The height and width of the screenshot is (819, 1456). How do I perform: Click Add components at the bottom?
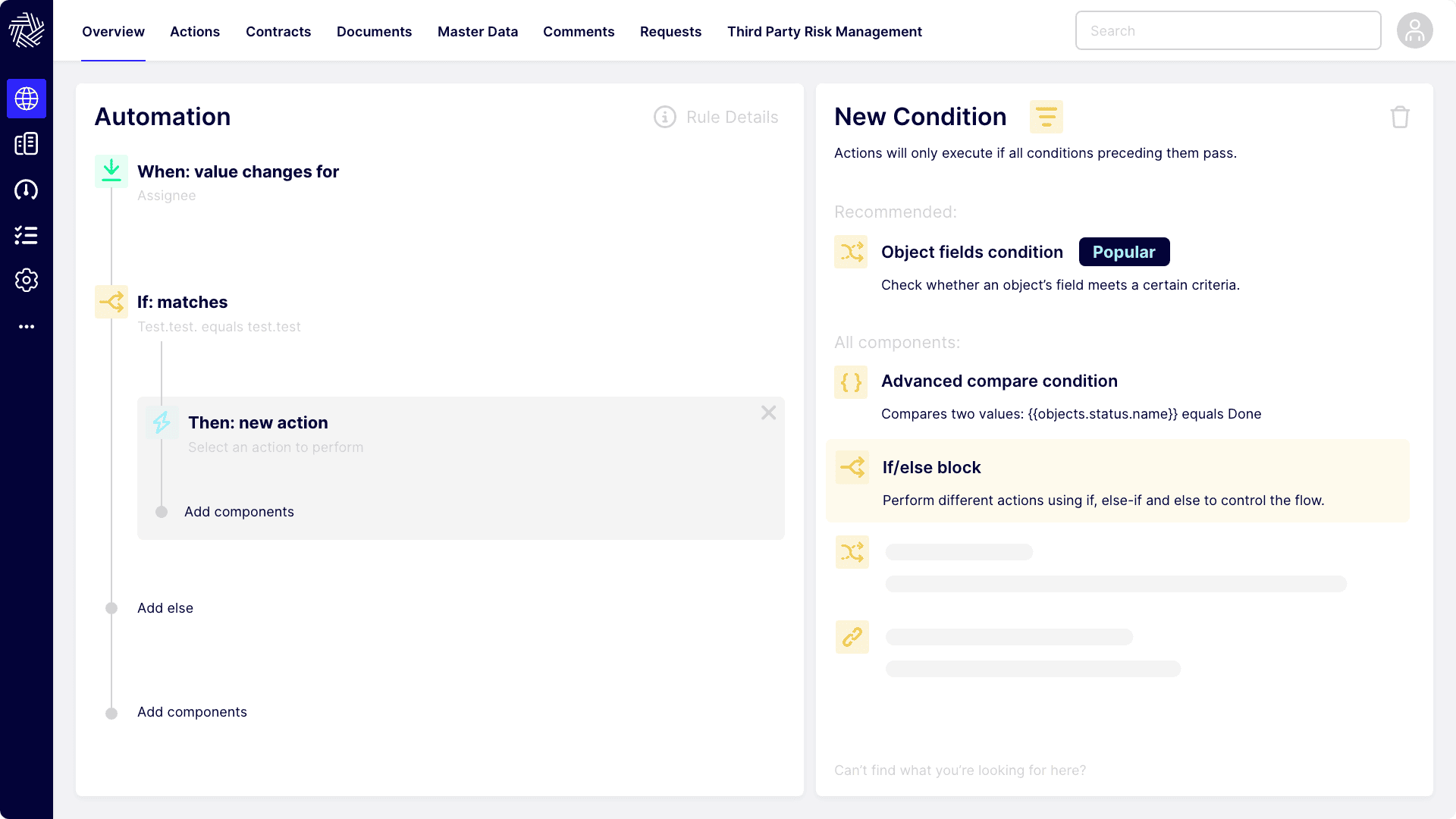pos(192,711)
